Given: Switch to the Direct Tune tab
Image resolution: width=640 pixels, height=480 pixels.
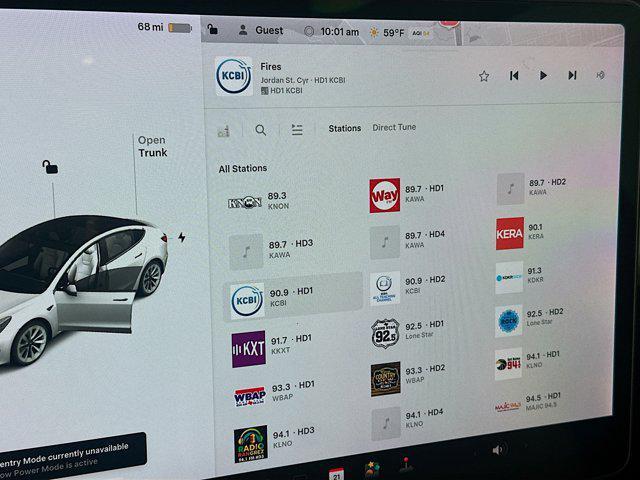Looking at the screenshot, I should [x=394, y=127].
